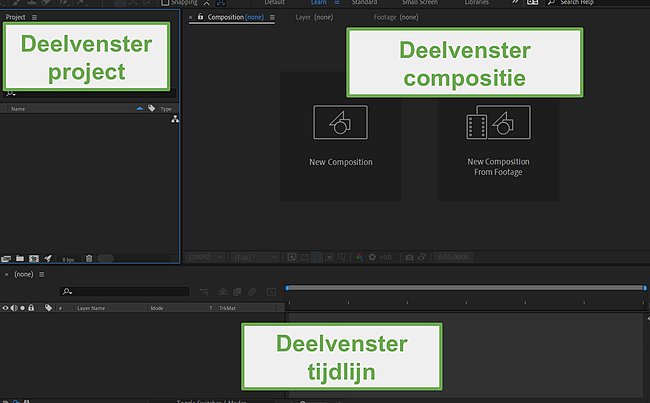Select the Project panel tab
650x403 pixels.
tap(15, 17)
